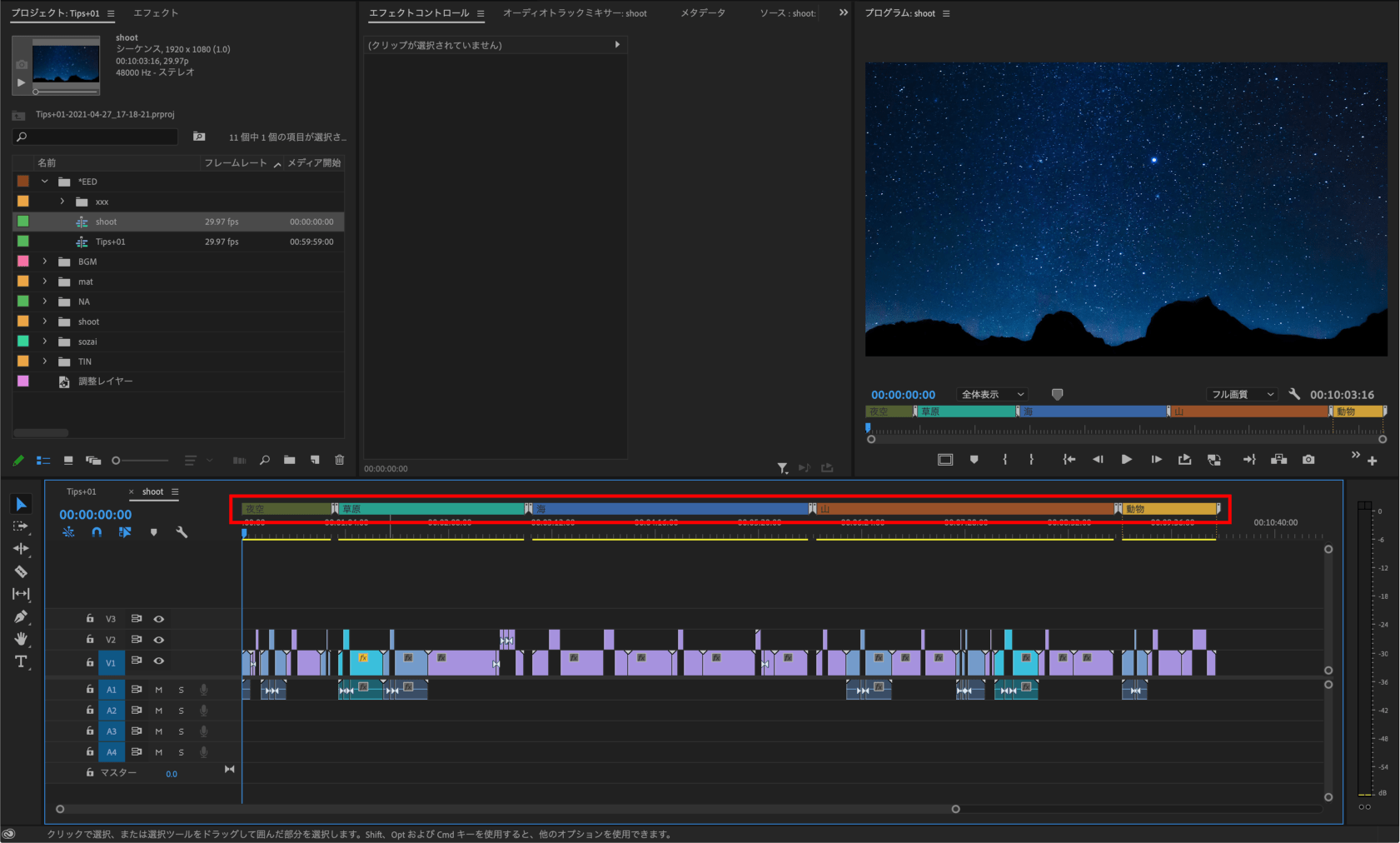
Task: Select the Razor tool
Action: (21, 571)
